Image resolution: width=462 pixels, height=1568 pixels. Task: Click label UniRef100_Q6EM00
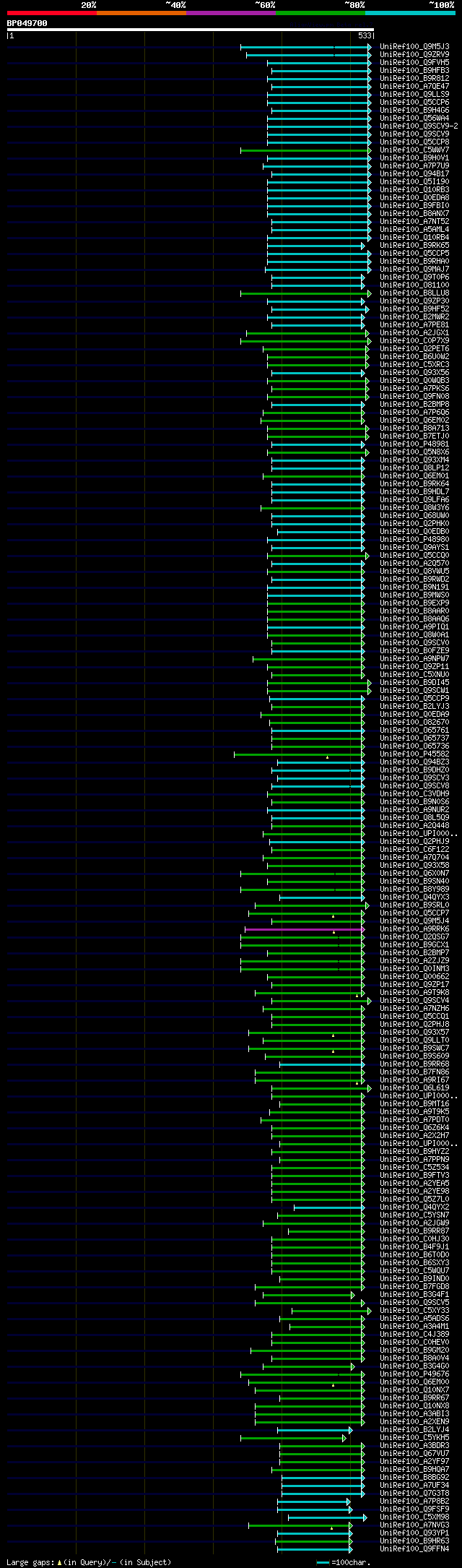[x=414, y=1382]
